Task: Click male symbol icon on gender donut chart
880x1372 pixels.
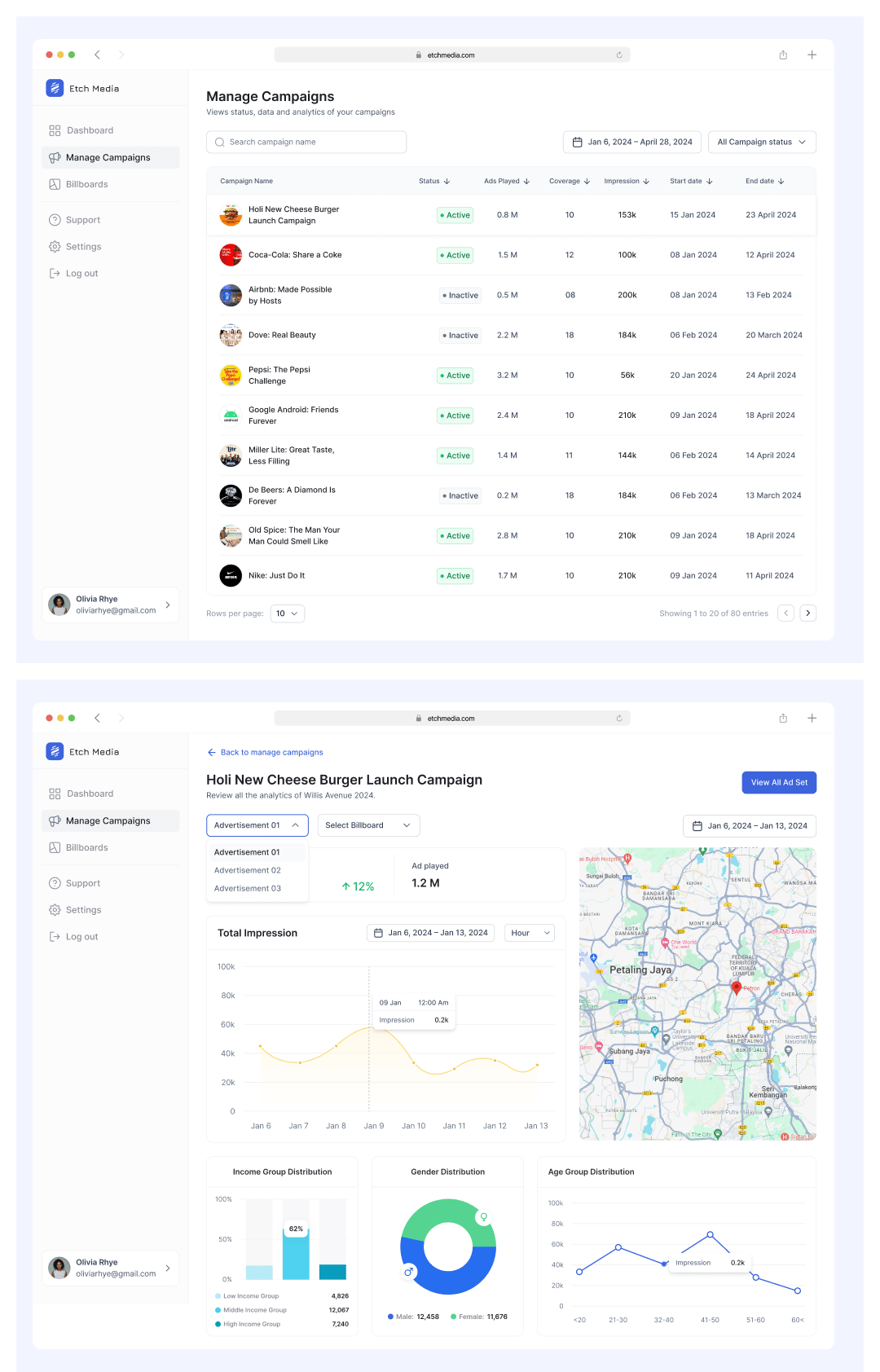Action: [409, 1271]
